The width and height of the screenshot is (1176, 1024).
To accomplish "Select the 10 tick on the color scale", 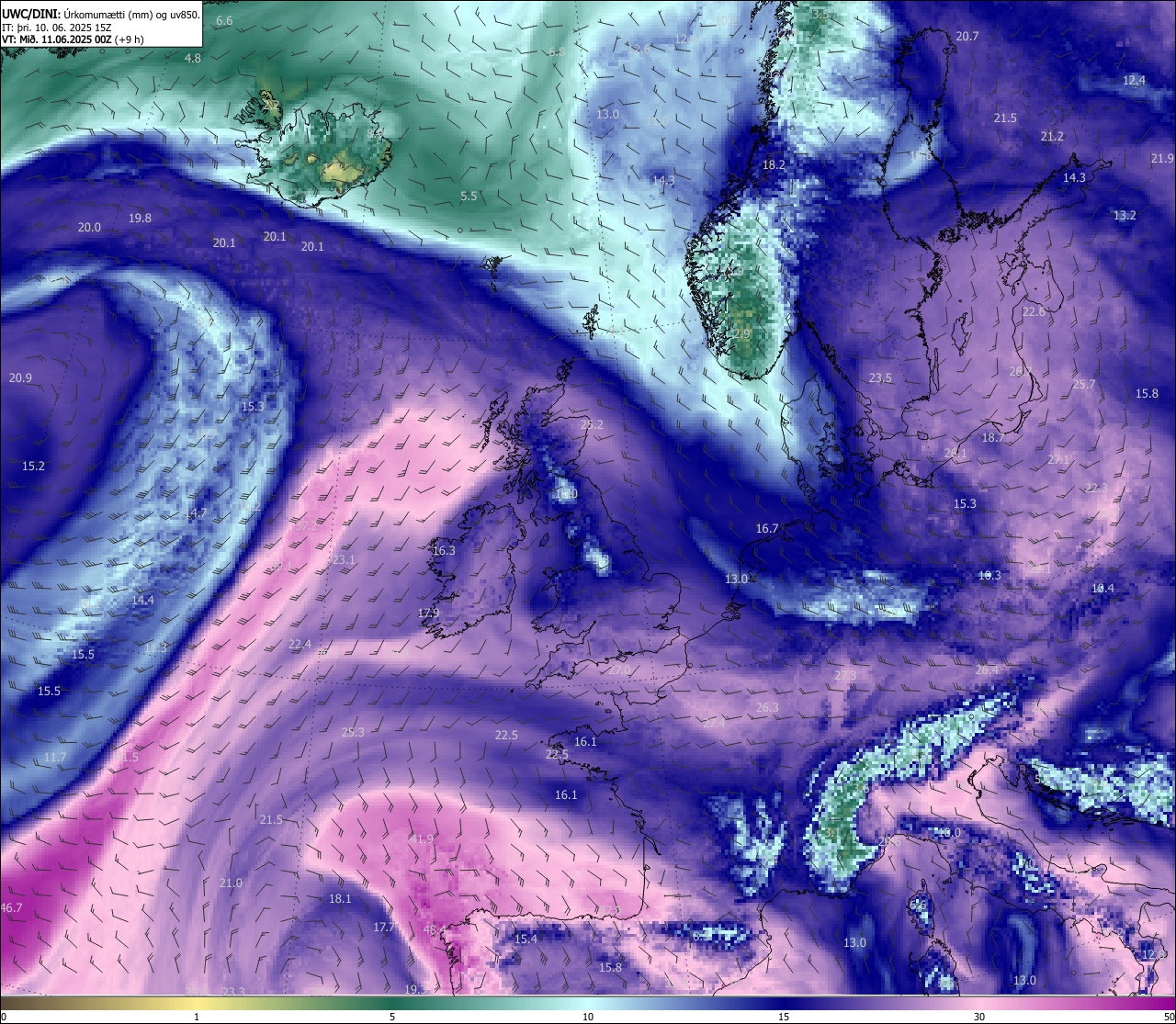I will pos(588,1017).
